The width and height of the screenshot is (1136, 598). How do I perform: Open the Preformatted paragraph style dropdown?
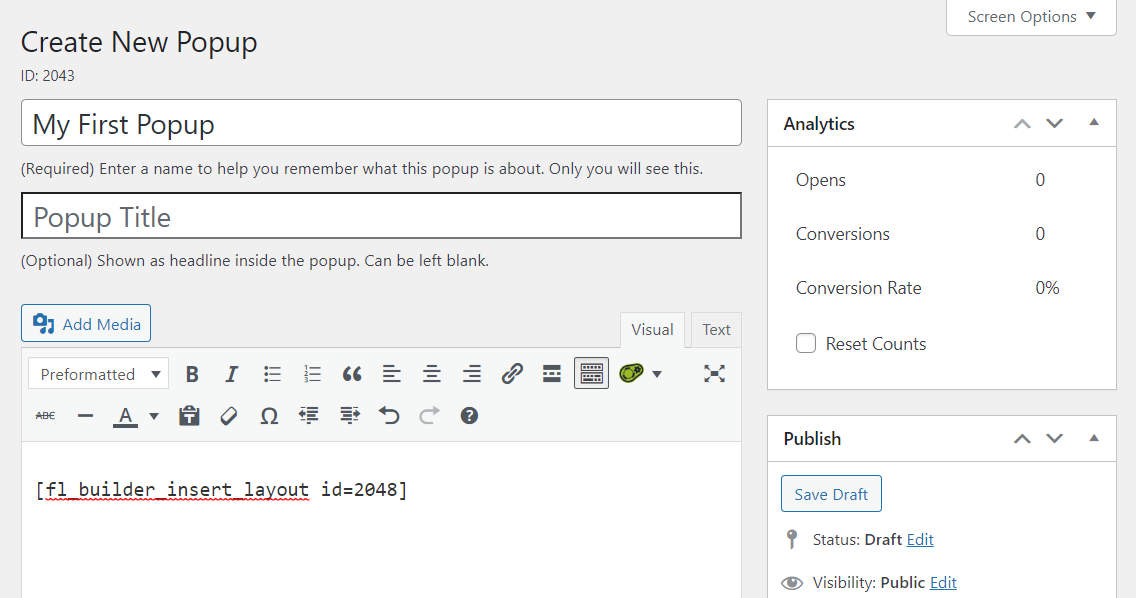point(99,374)
